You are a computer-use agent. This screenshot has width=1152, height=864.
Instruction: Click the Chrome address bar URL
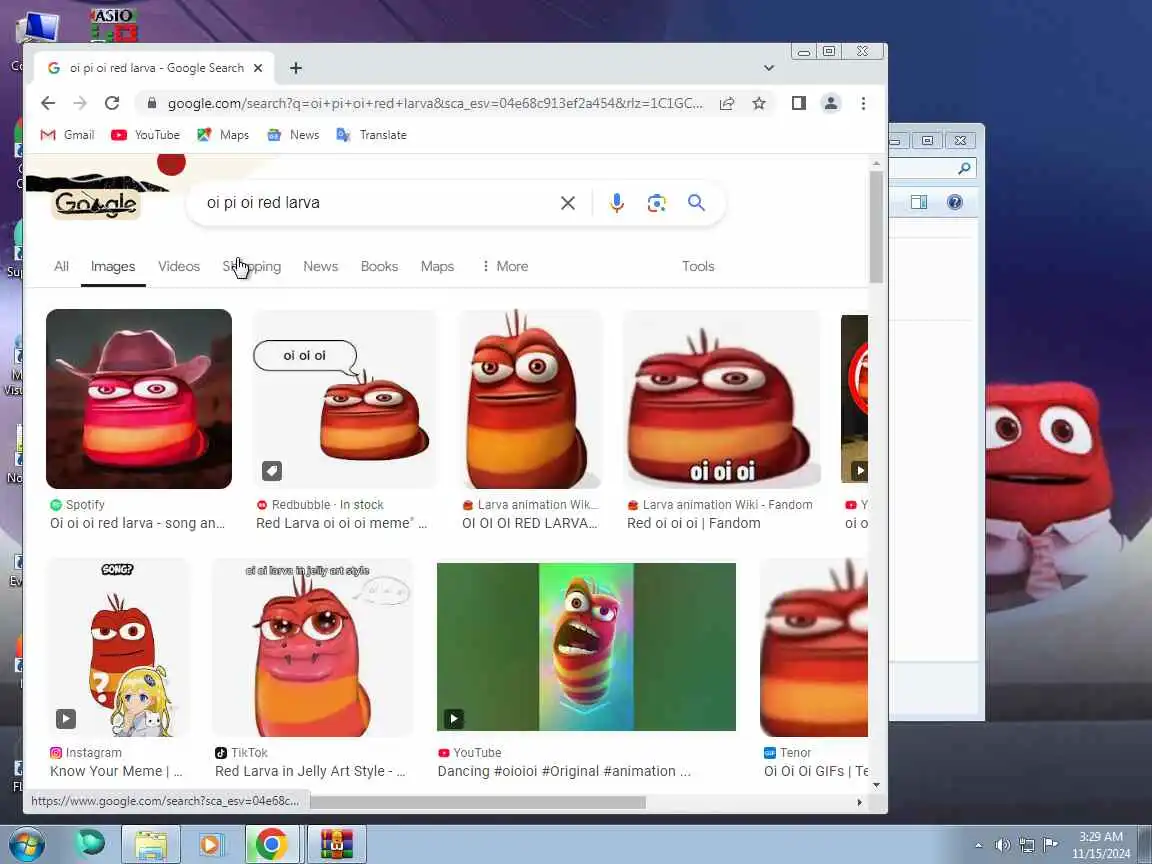[435, 104]
